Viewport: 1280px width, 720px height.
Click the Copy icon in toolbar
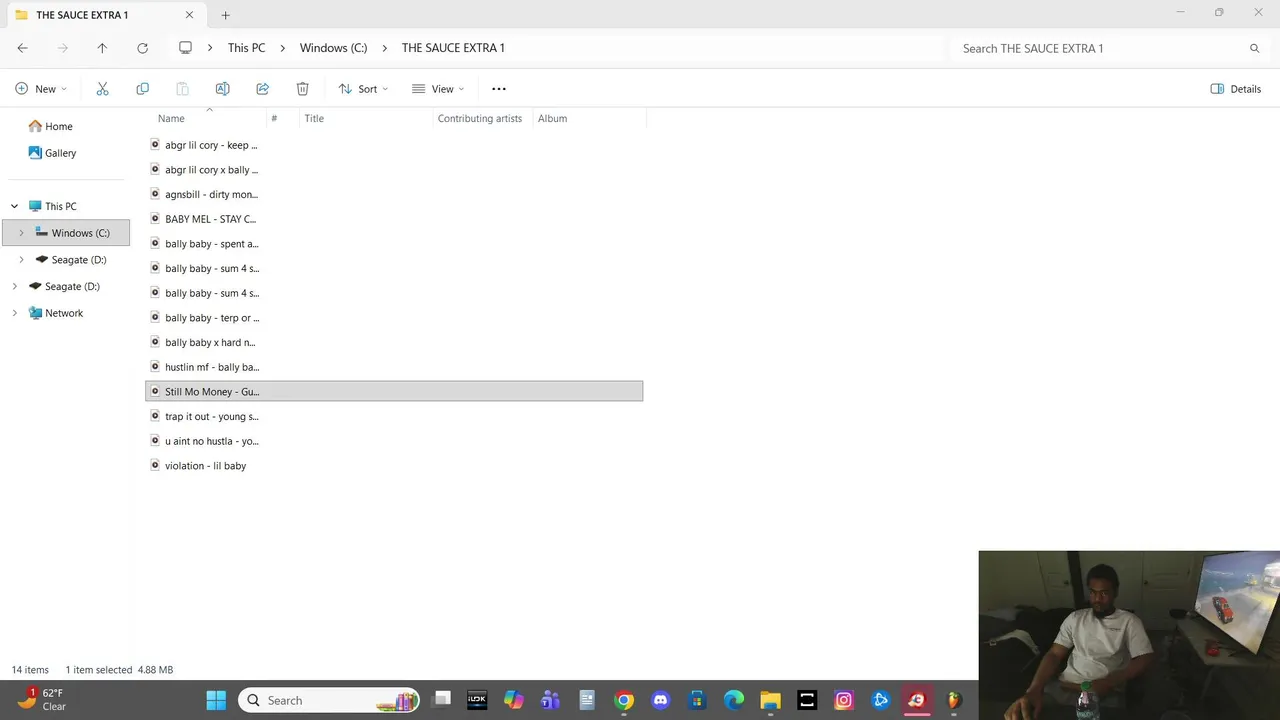pyautogui.click(x=142, y=89)
